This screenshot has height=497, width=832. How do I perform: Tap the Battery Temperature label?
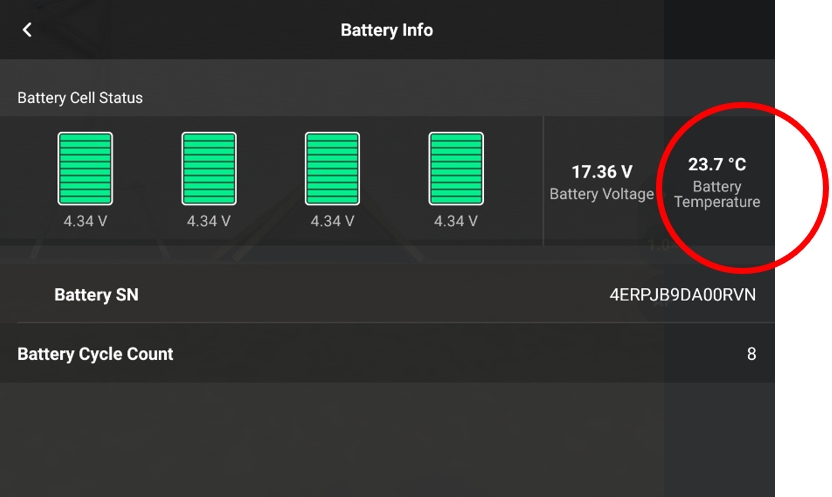(x=717, y=194)
